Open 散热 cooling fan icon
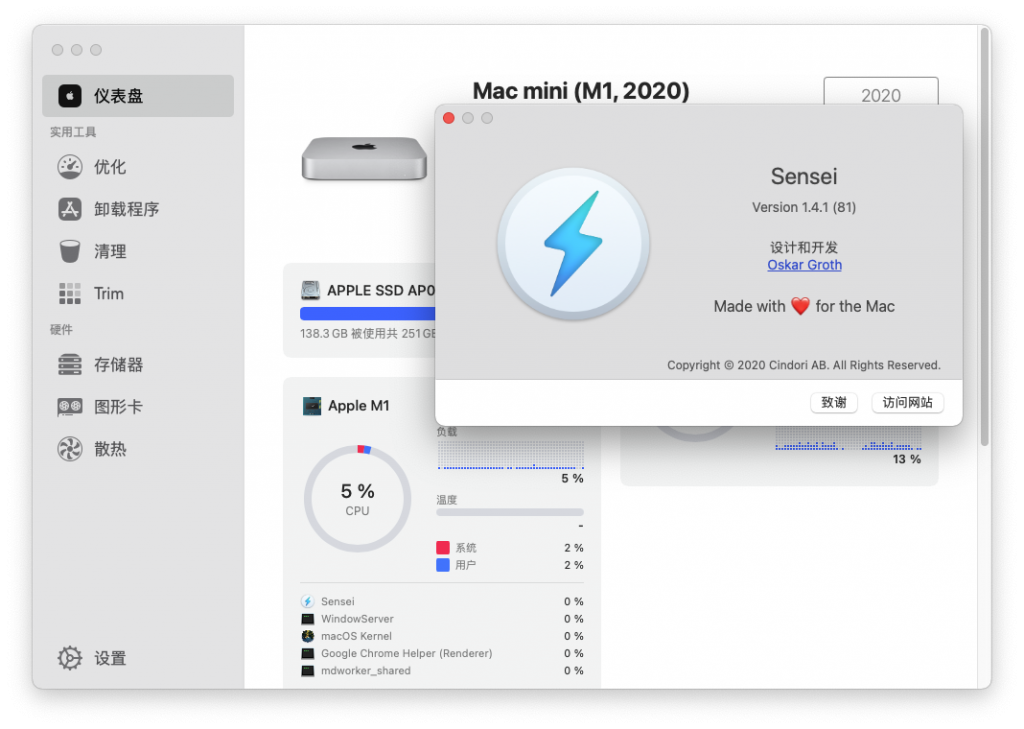This screenshot has height=729, width=1024. [70, 449]
